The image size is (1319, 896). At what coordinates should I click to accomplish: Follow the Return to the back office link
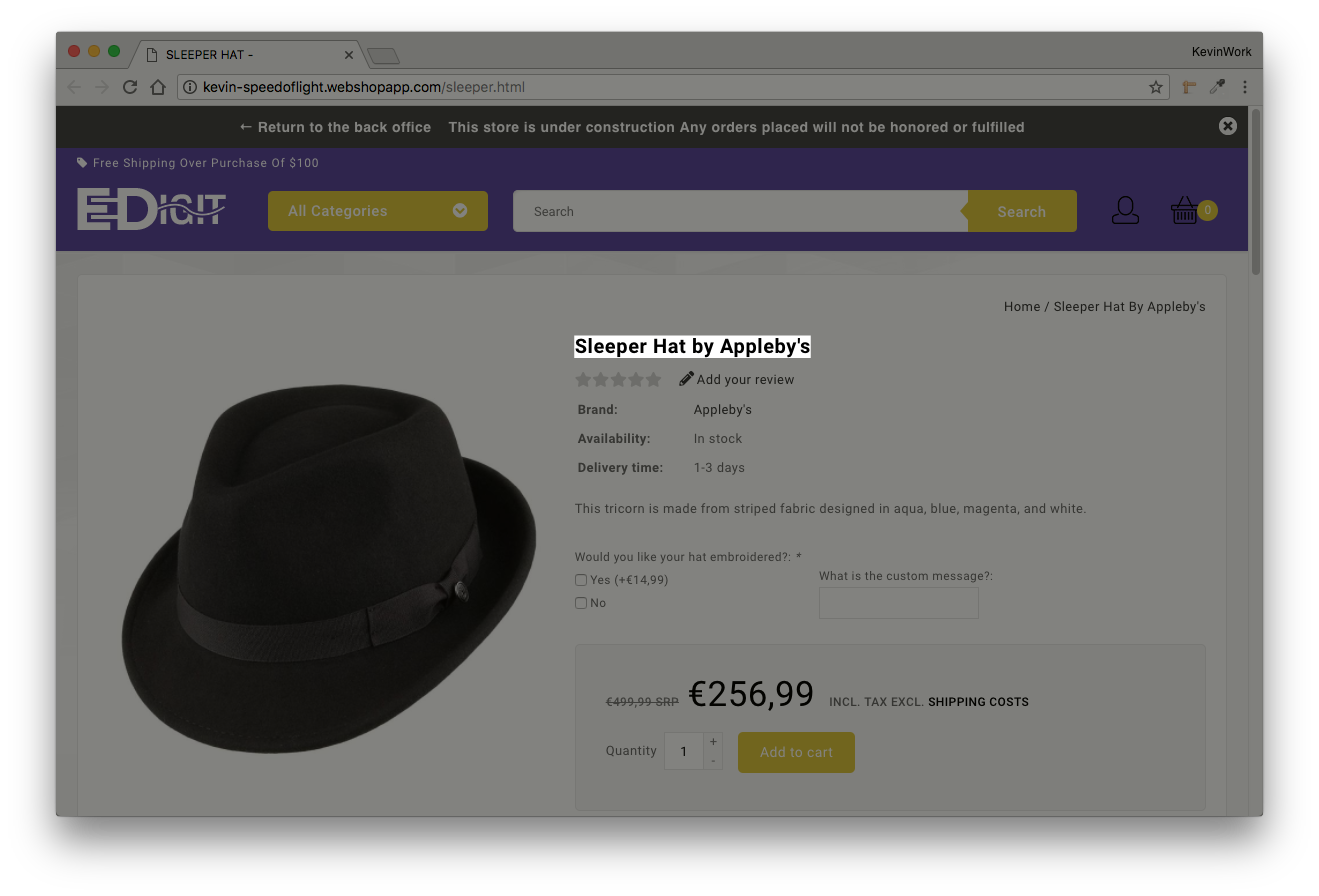pos(335,127)
